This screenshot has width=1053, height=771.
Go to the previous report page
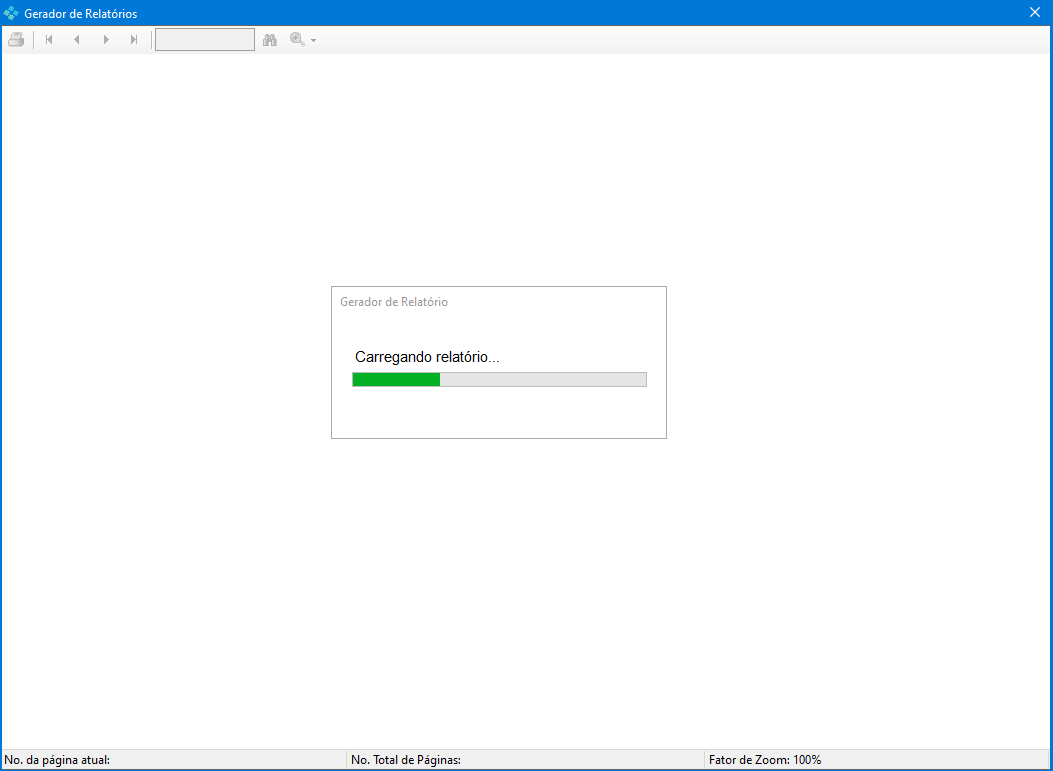pyautogui.click(x=77, y=40)
